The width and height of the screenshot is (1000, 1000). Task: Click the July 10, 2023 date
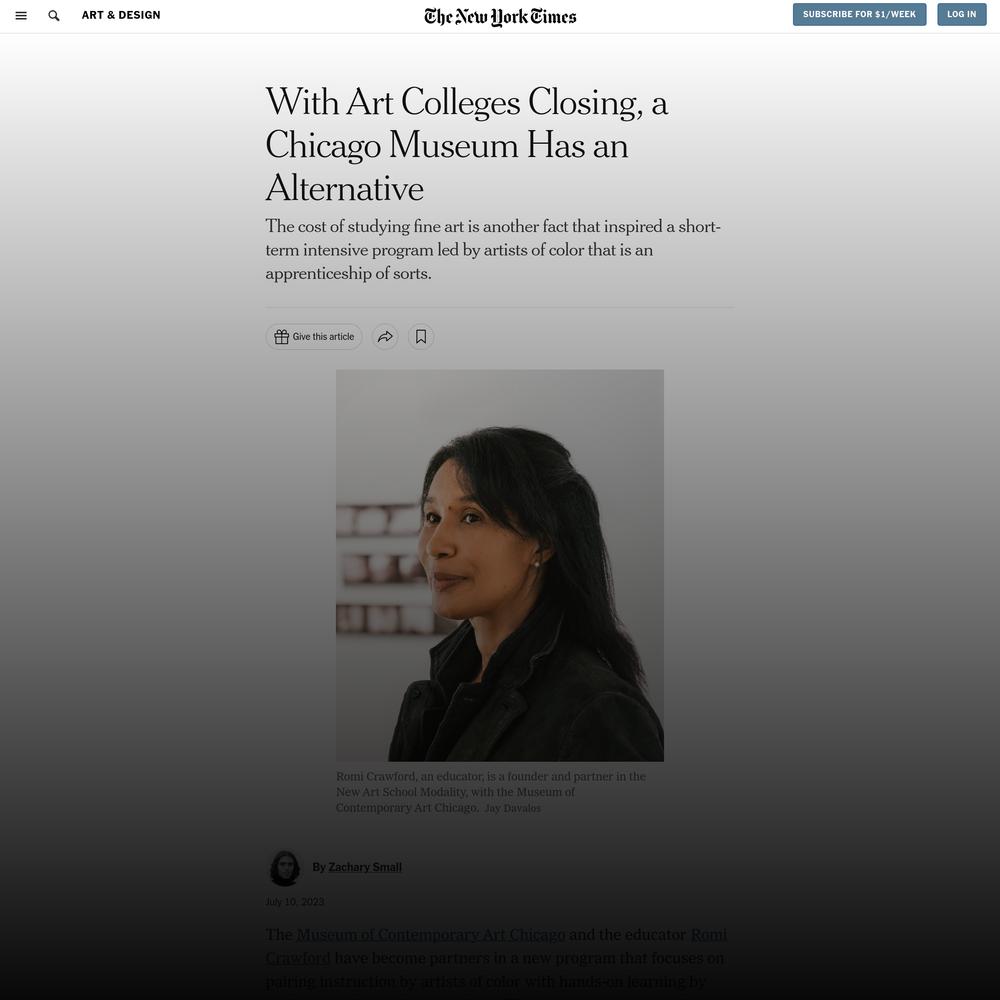pos(295,902)
